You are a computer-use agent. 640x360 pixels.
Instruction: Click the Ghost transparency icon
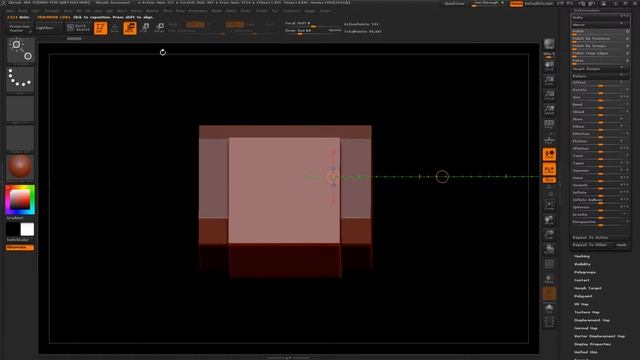[549, 293]
